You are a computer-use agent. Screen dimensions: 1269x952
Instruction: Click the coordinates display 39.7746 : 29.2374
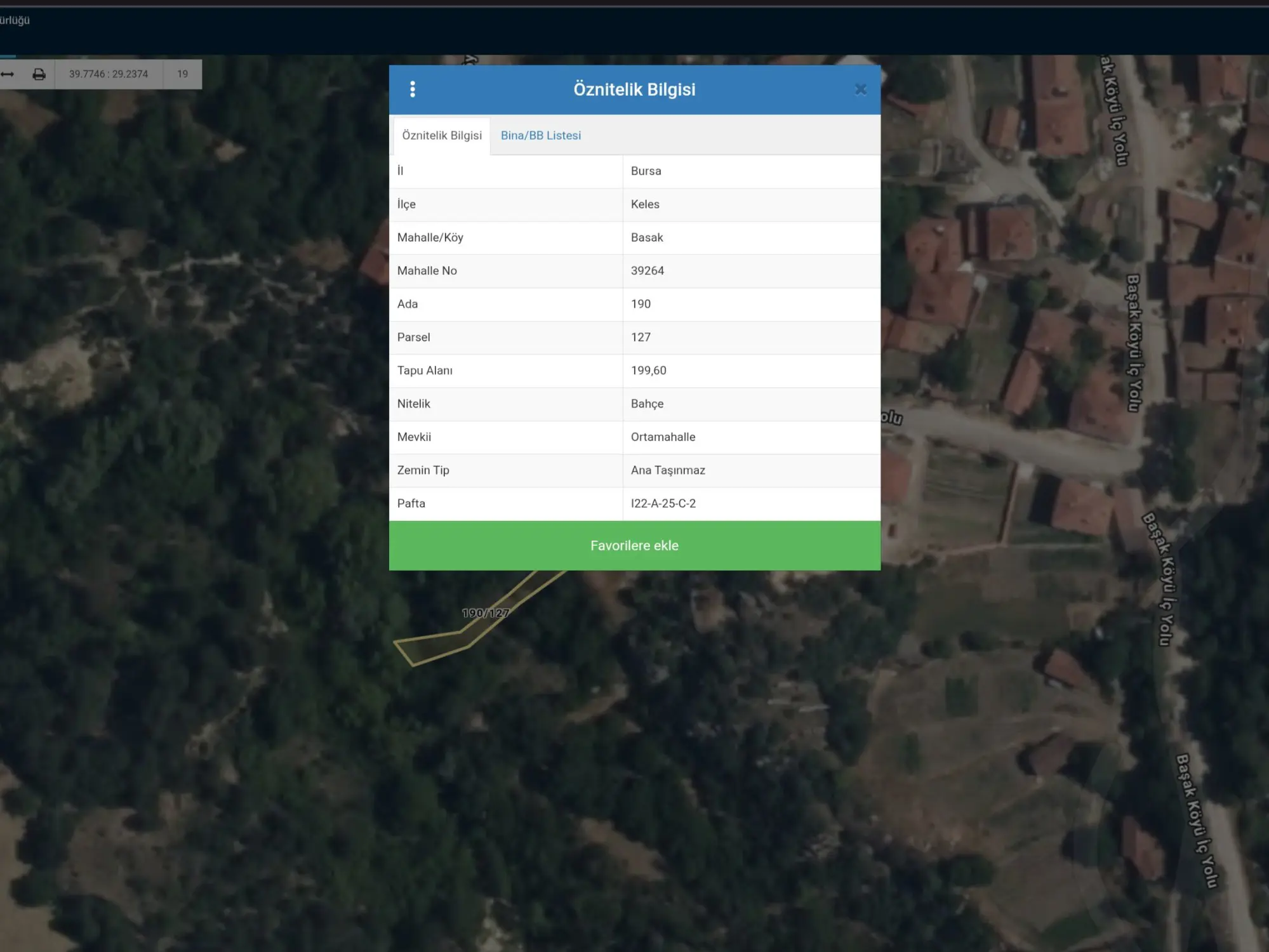coord(109,74)
